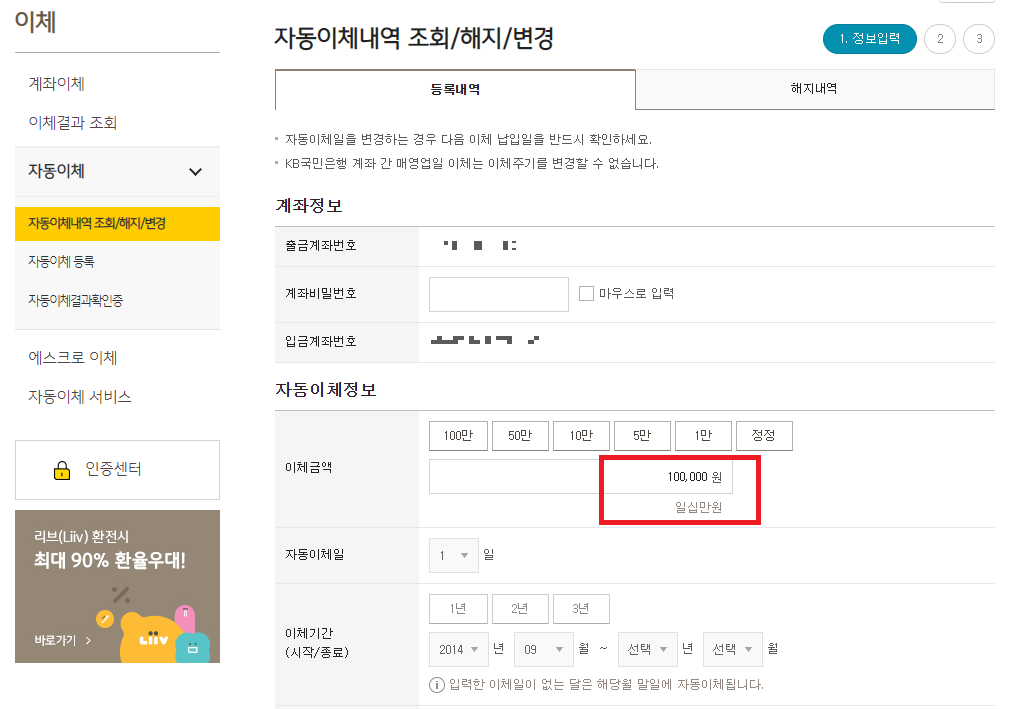Image resolution: width=1027 pixels, height=709 pixels.
Task: Open the start month 09 dropdown
Action: tap(544, 649)
